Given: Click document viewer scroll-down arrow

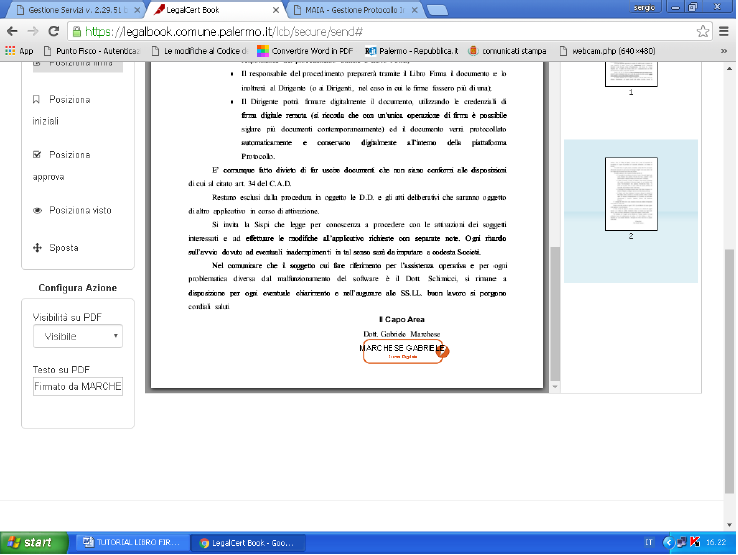Looking at the screenshot, I should (555, 386).
